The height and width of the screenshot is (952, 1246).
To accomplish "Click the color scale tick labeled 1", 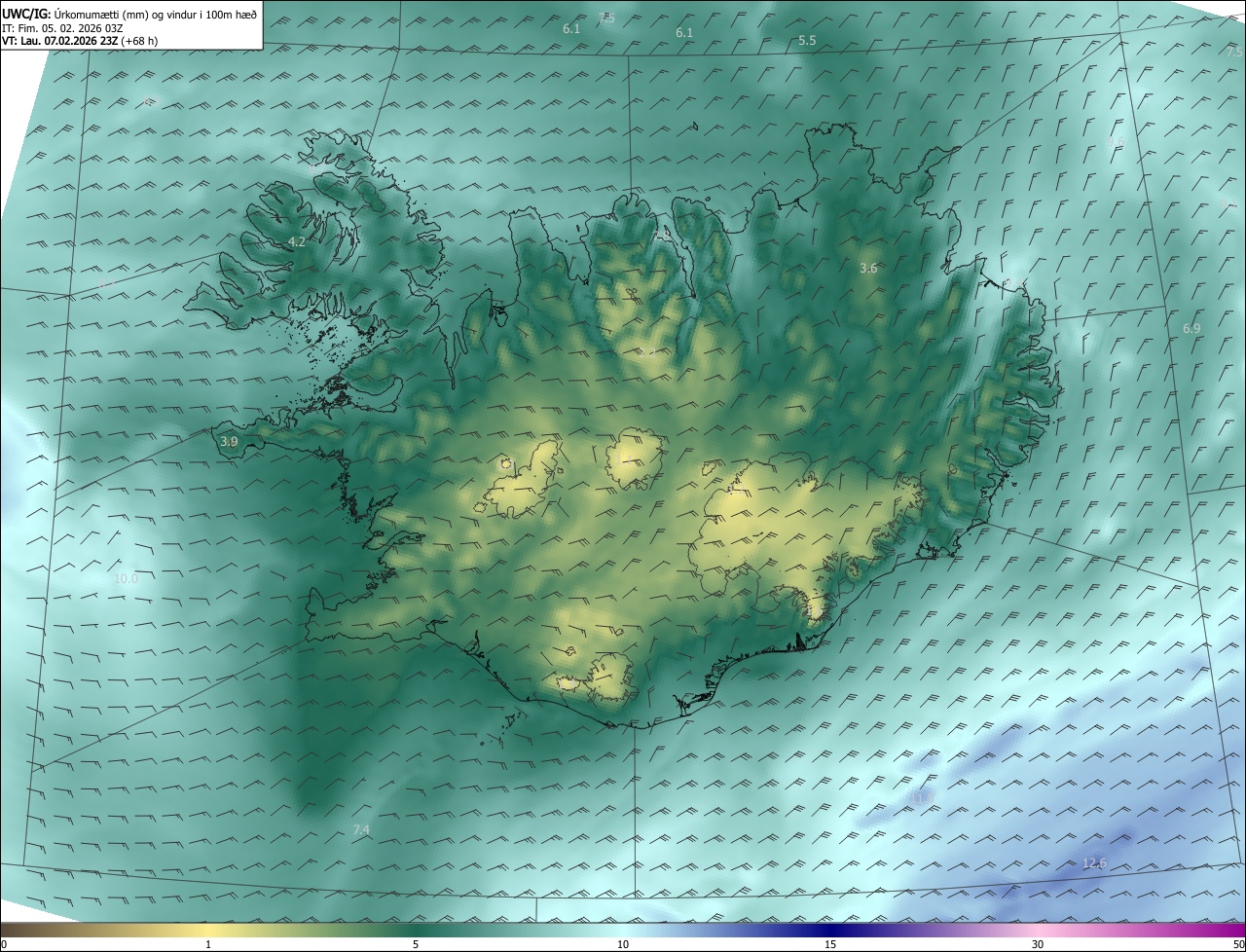I will click(208, 944).
